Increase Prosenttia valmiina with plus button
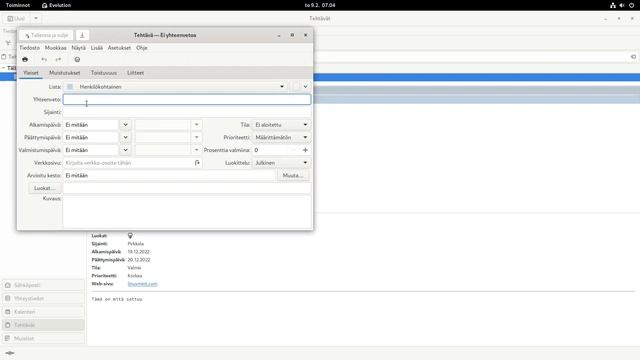Screen dimensions: 640x360 pyautogui.click(x=305, y=150)
